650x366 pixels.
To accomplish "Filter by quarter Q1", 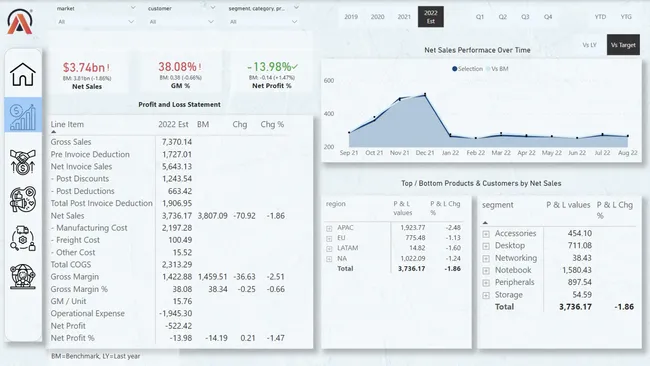I will 480,17.
